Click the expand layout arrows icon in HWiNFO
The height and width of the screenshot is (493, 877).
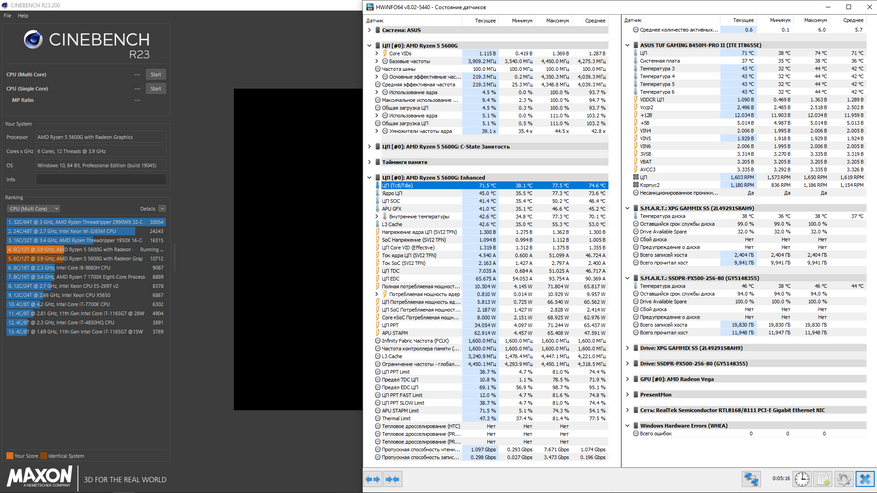point(373,479)
